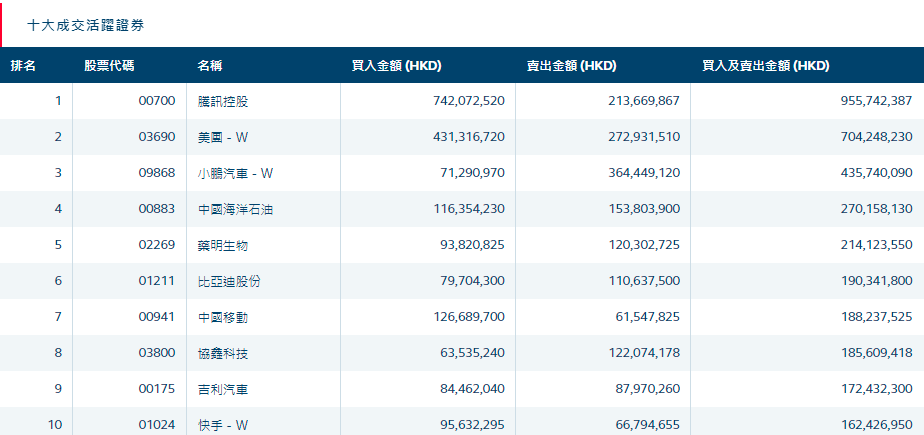Click total amount 214,123,550
The image size is (924, 435).
(876, 245)
